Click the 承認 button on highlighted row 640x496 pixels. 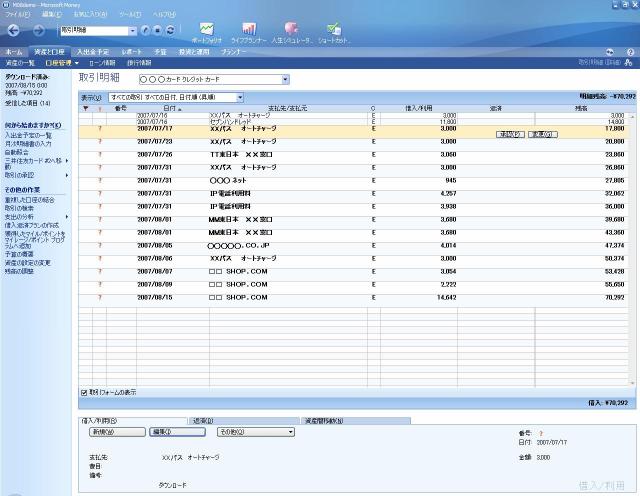tap(510, 134)
